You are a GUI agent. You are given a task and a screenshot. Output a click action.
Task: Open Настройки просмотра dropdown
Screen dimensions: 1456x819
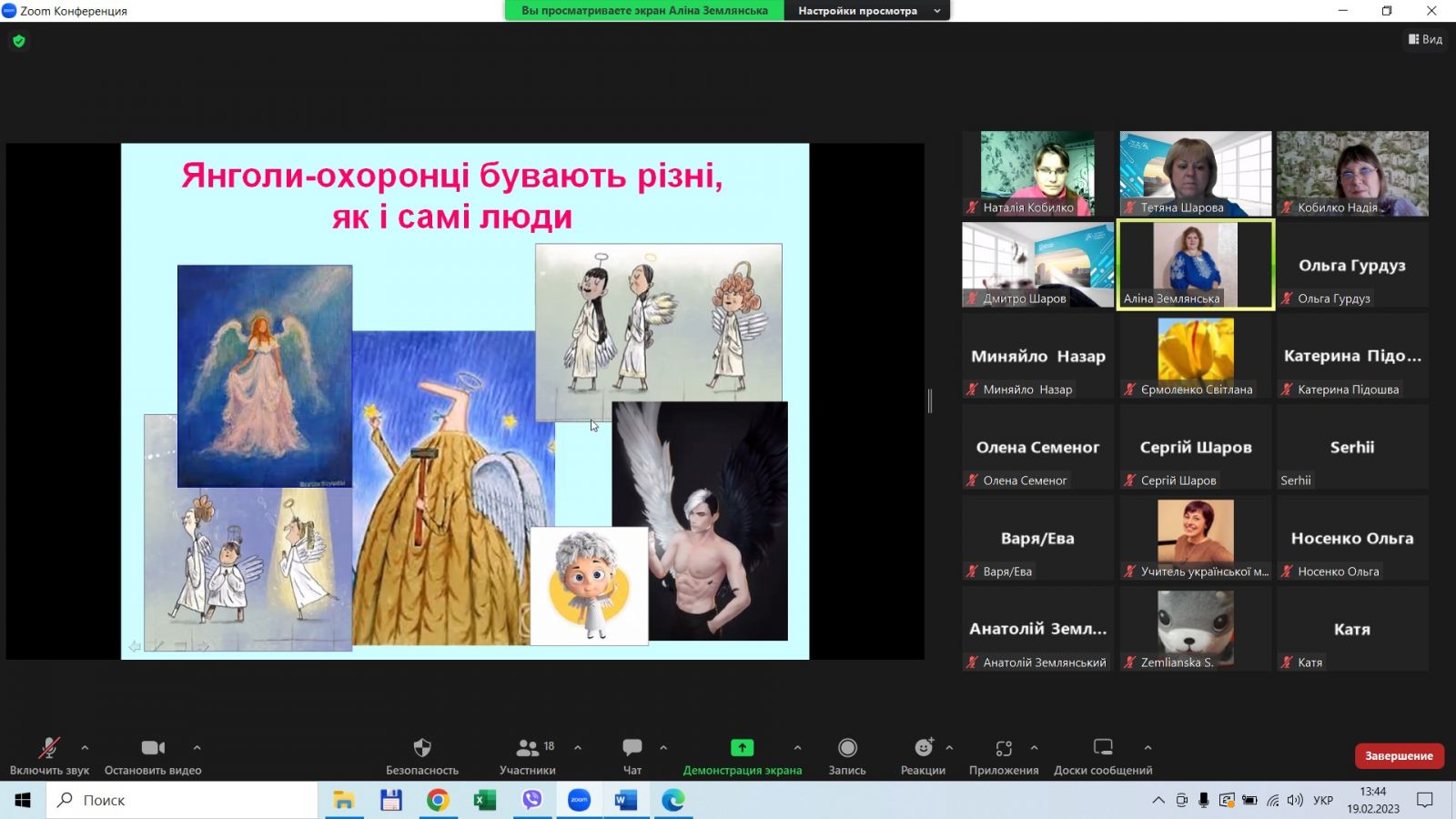867,11
